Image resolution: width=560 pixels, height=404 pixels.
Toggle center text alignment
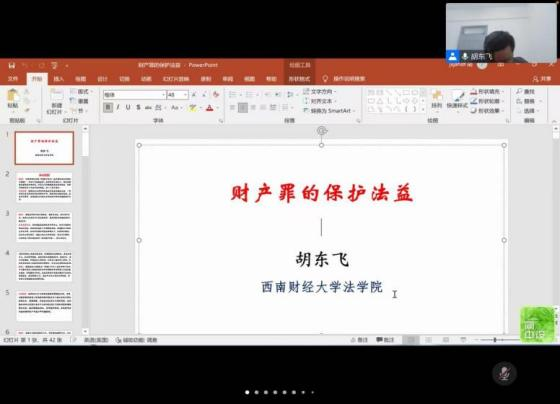tap(243, 107)
